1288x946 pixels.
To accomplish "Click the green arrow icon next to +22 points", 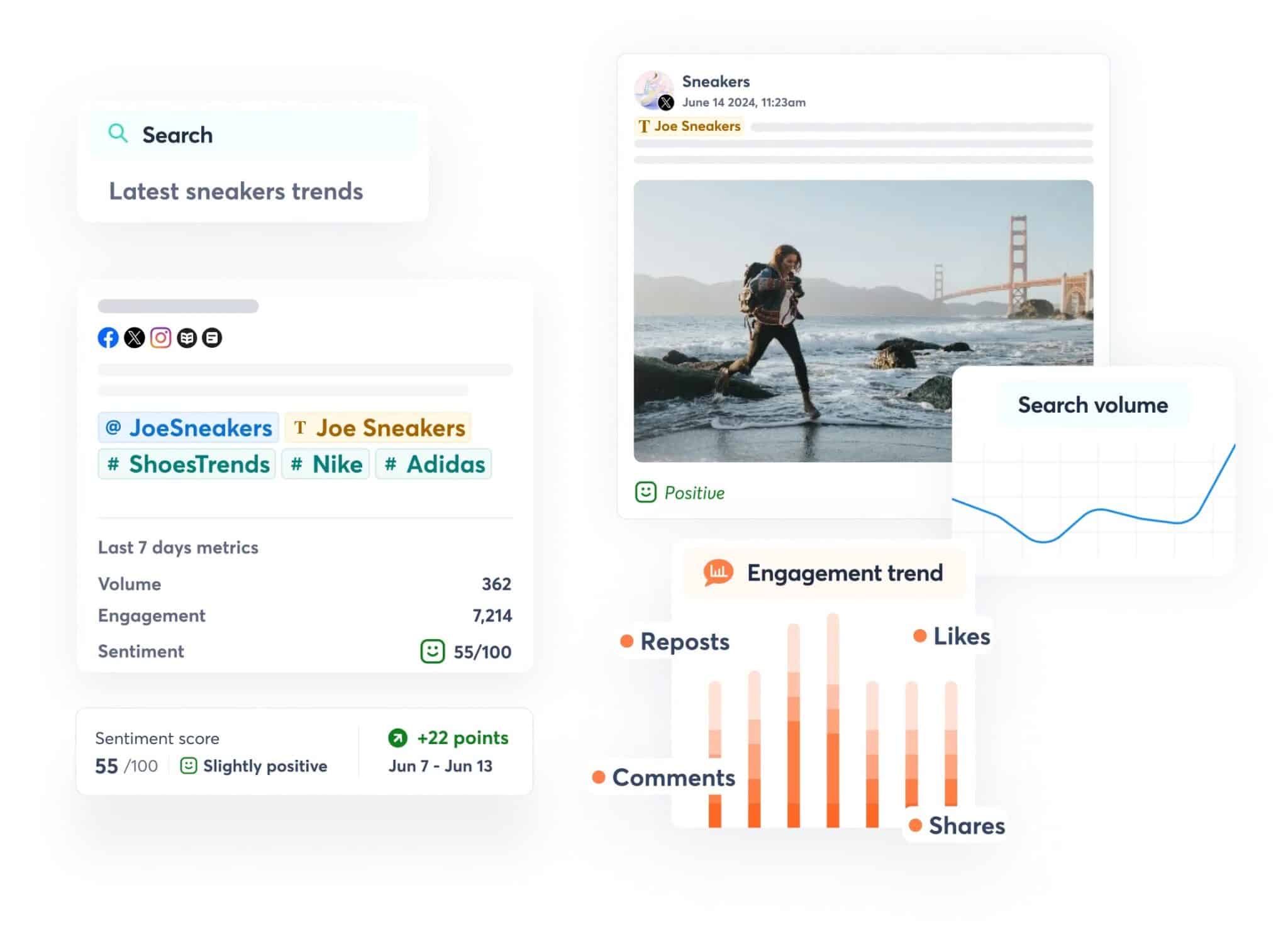I will (397, 738).
